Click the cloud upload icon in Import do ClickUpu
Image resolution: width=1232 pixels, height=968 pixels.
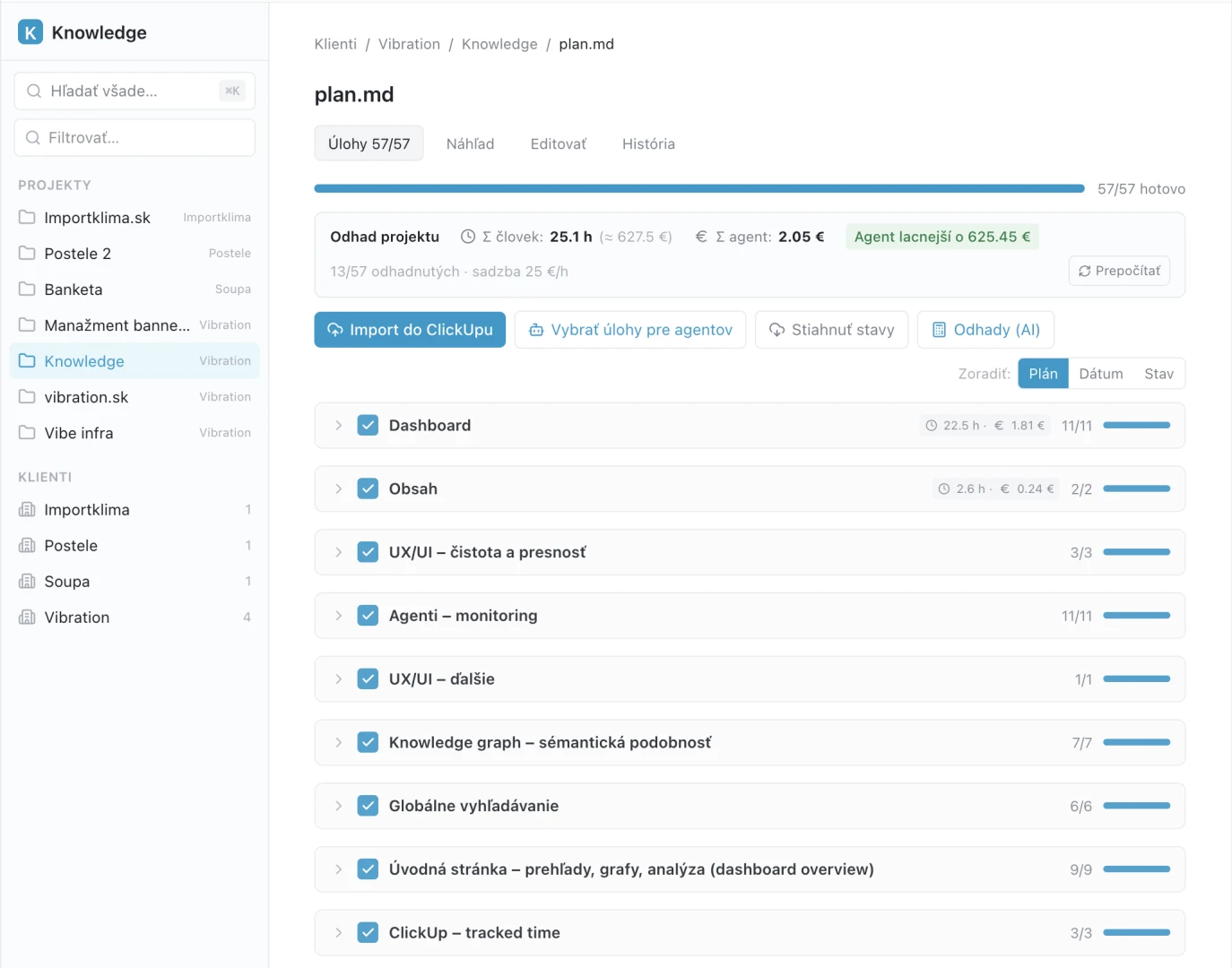[x=335, y=330]
